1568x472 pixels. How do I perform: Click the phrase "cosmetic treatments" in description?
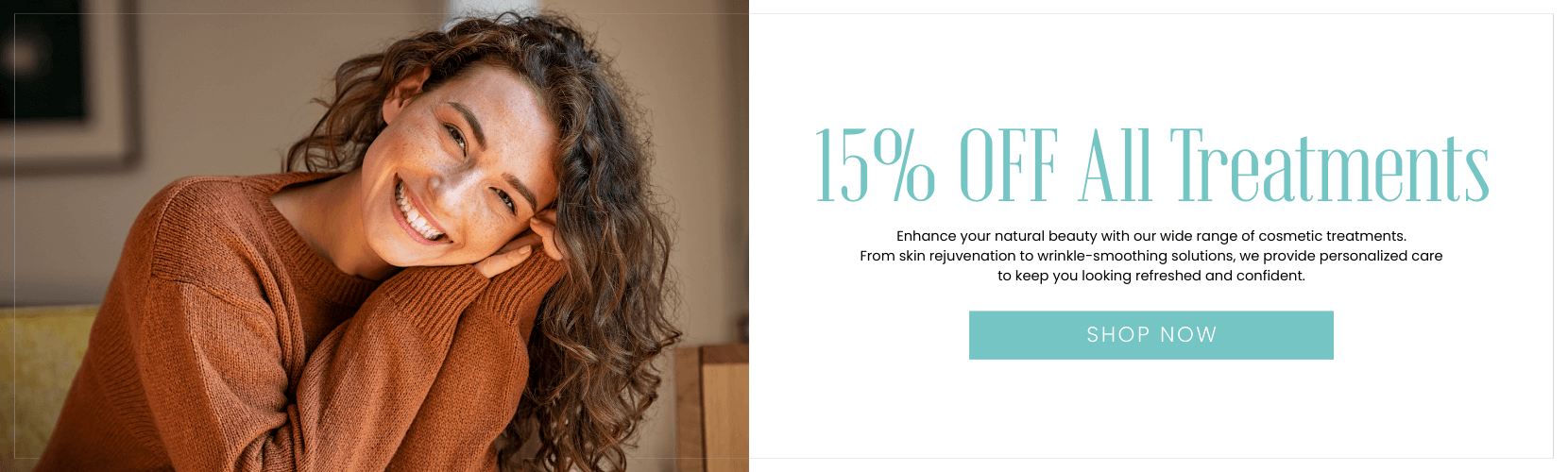pos(1332,236)
